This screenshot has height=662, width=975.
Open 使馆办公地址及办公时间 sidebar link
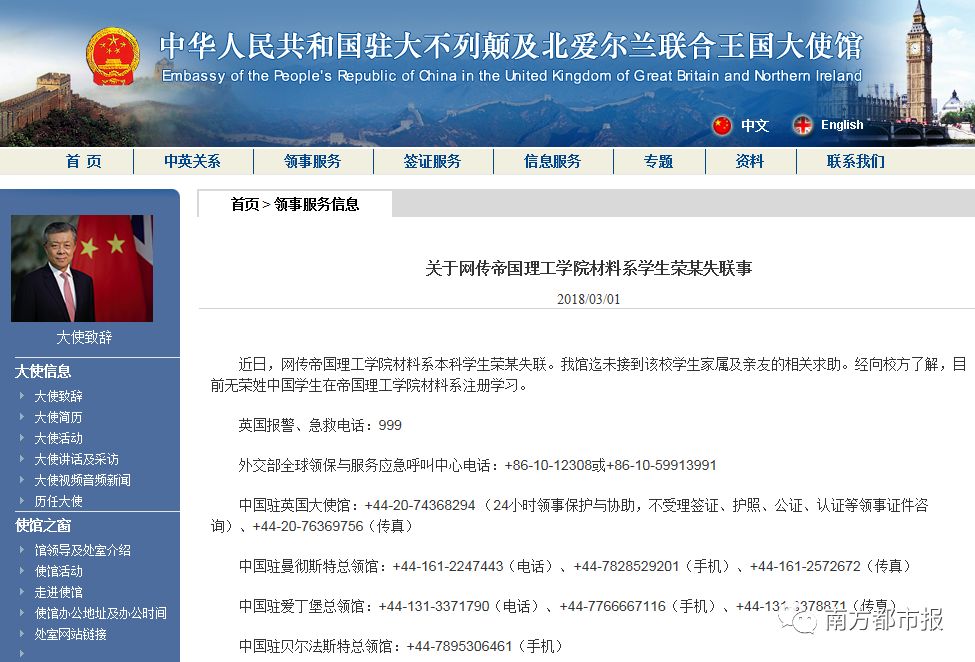[x=101, y=614]
